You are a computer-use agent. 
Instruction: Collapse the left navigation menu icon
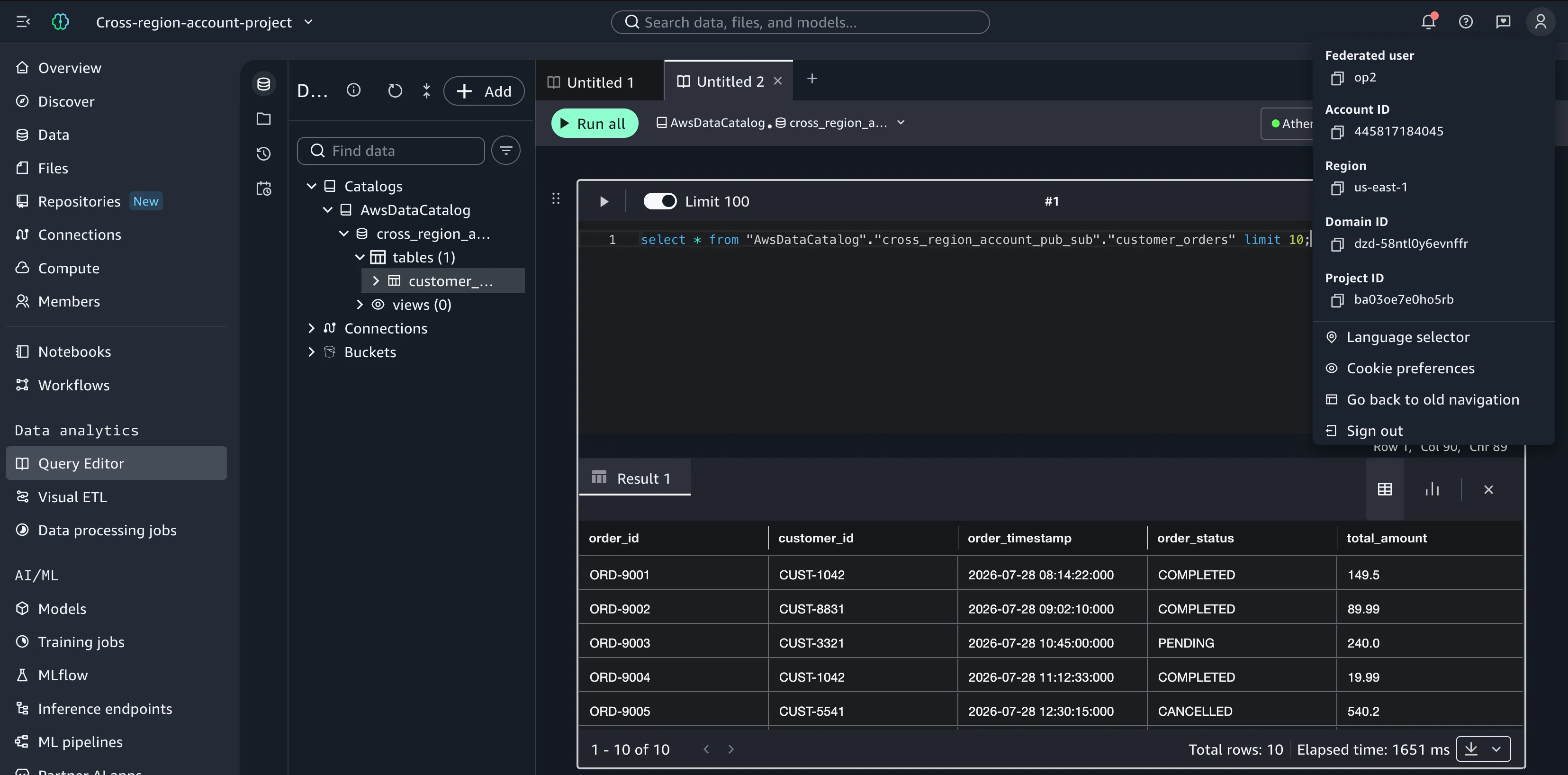pos(23,22)
